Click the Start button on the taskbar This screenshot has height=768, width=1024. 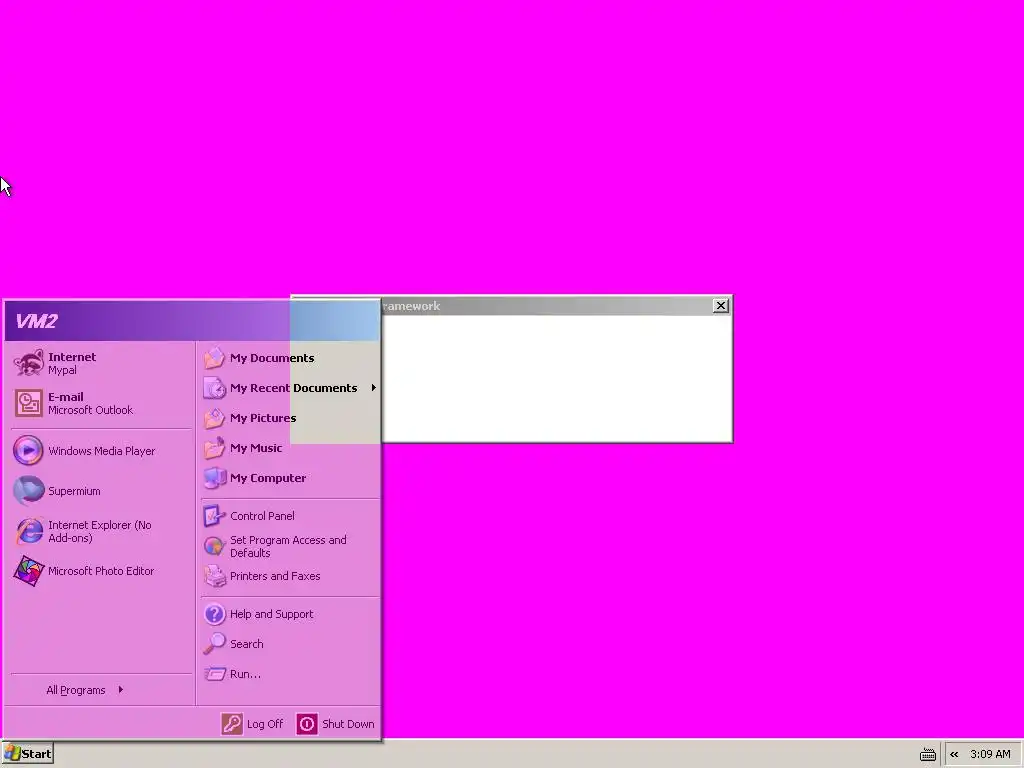[27, 754]
